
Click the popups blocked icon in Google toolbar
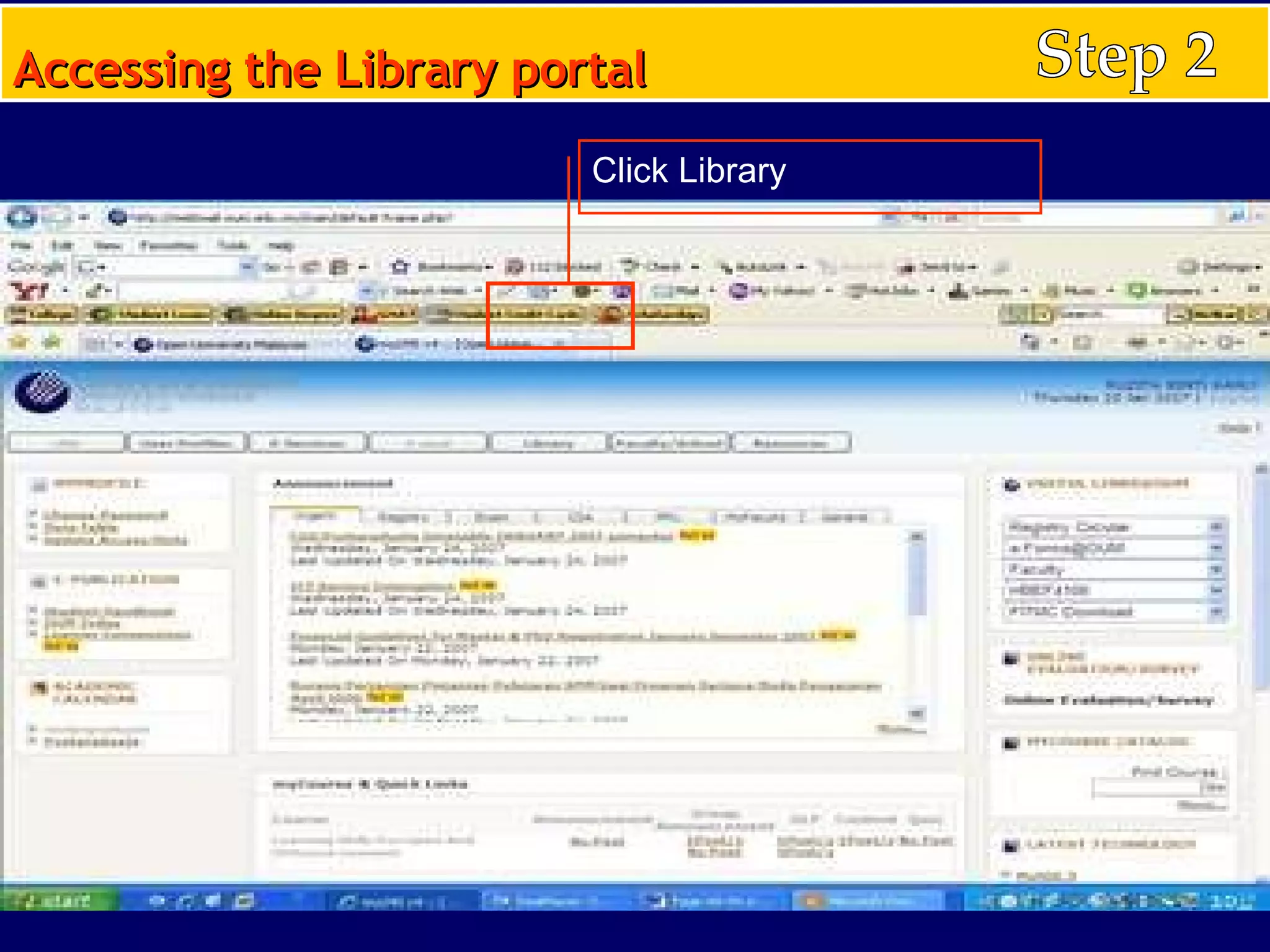coord(514,267)
